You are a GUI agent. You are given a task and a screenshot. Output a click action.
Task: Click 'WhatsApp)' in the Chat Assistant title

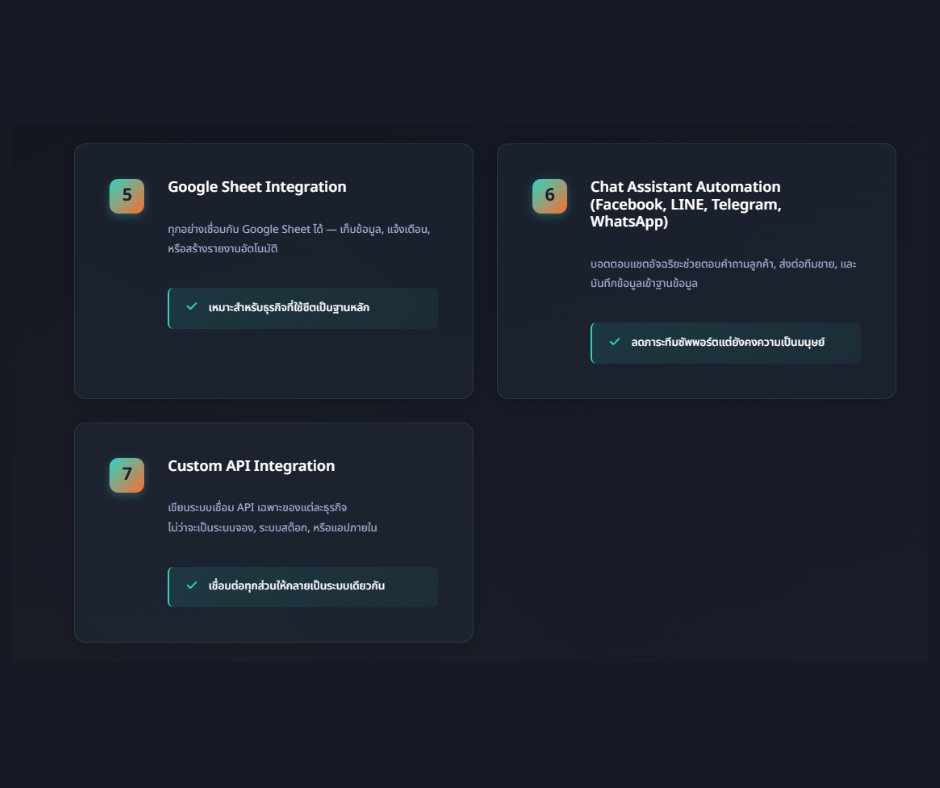coord(628,222)
